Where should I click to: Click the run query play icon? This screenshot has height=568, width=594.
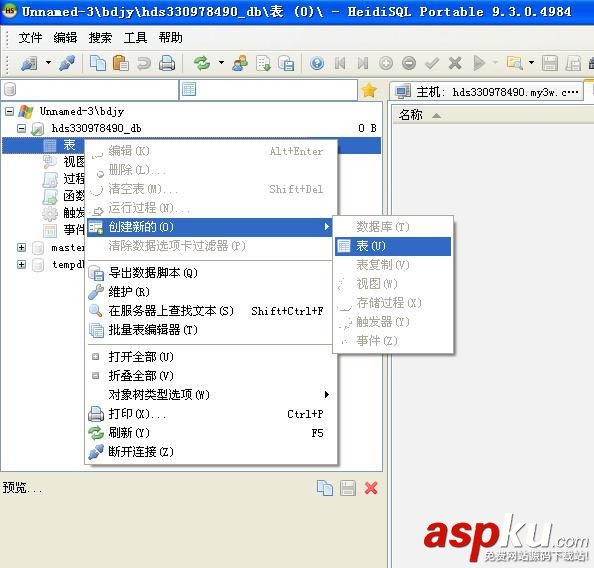[x=479, y=63]
